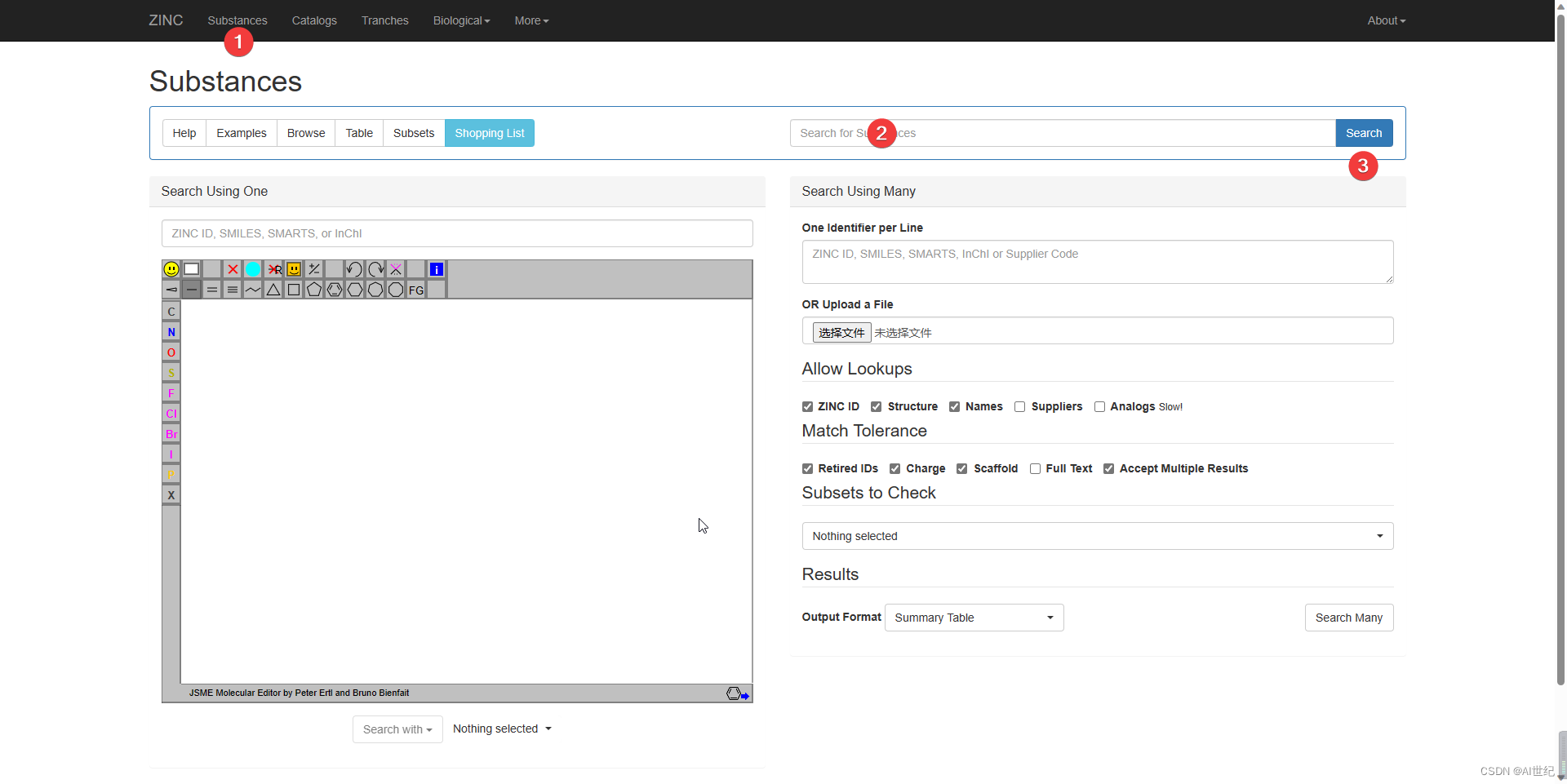
Task: Select the cyclopropane triangle ring tool
Action: pyautogui.click(x=273, y=290)
